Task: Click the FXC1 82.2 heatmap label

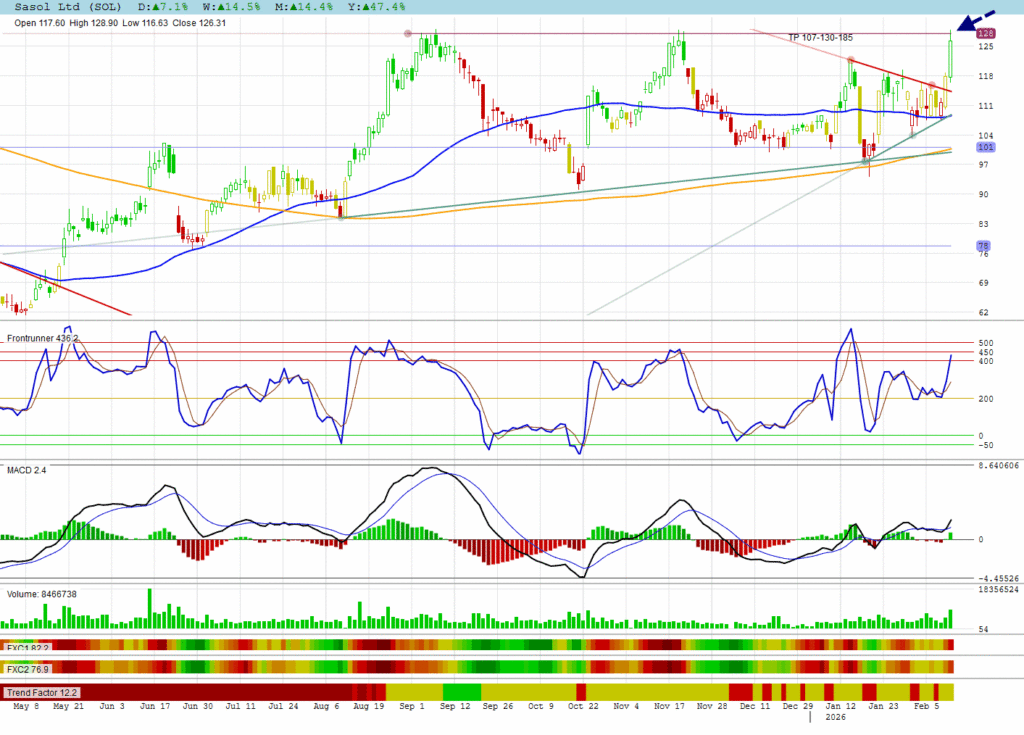Action: [x=28, y=646]
